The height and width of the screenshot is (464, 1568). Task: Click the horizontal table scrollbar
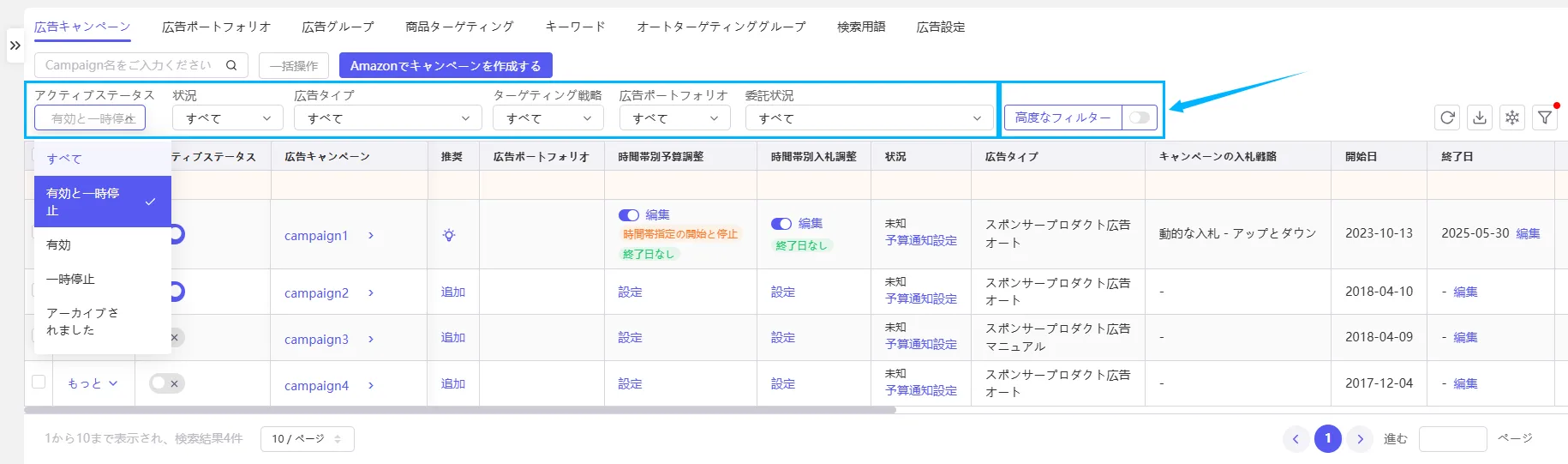tap(460, 410)
